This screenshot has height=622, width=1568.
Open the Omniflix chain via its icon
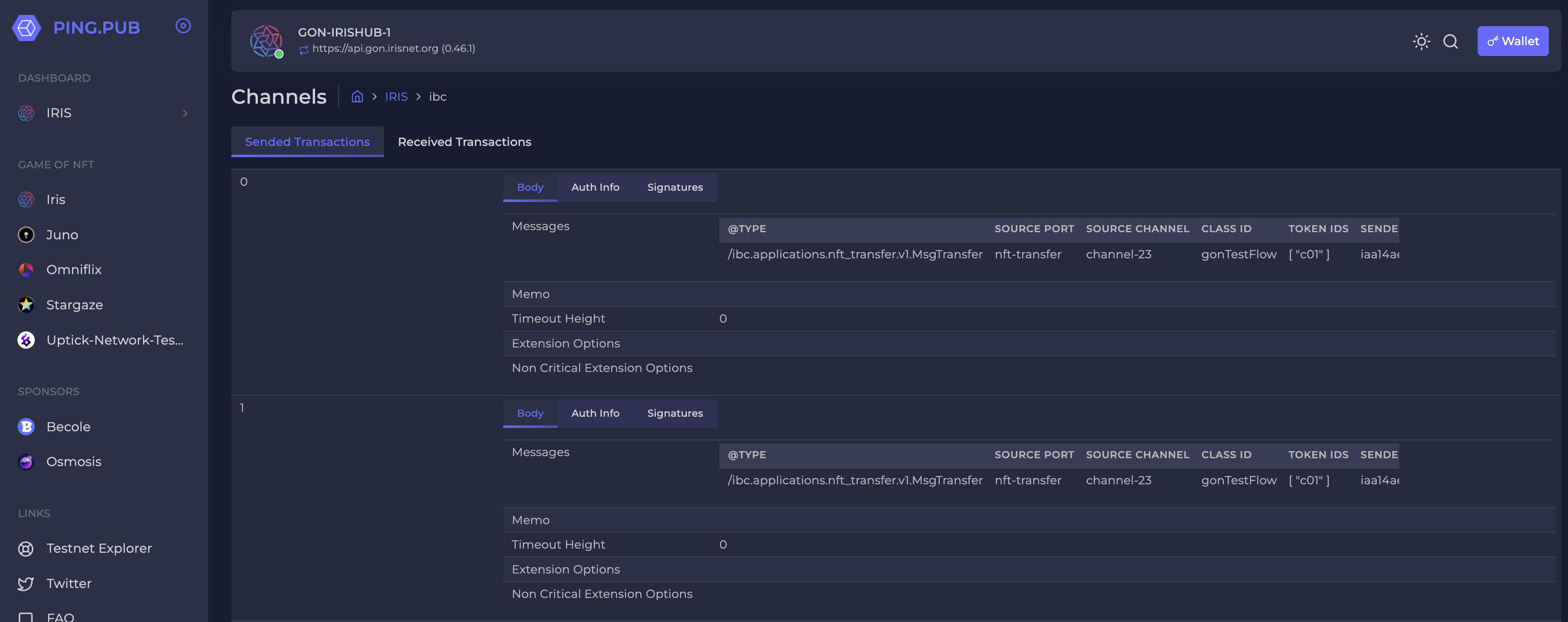coord(26,270)
